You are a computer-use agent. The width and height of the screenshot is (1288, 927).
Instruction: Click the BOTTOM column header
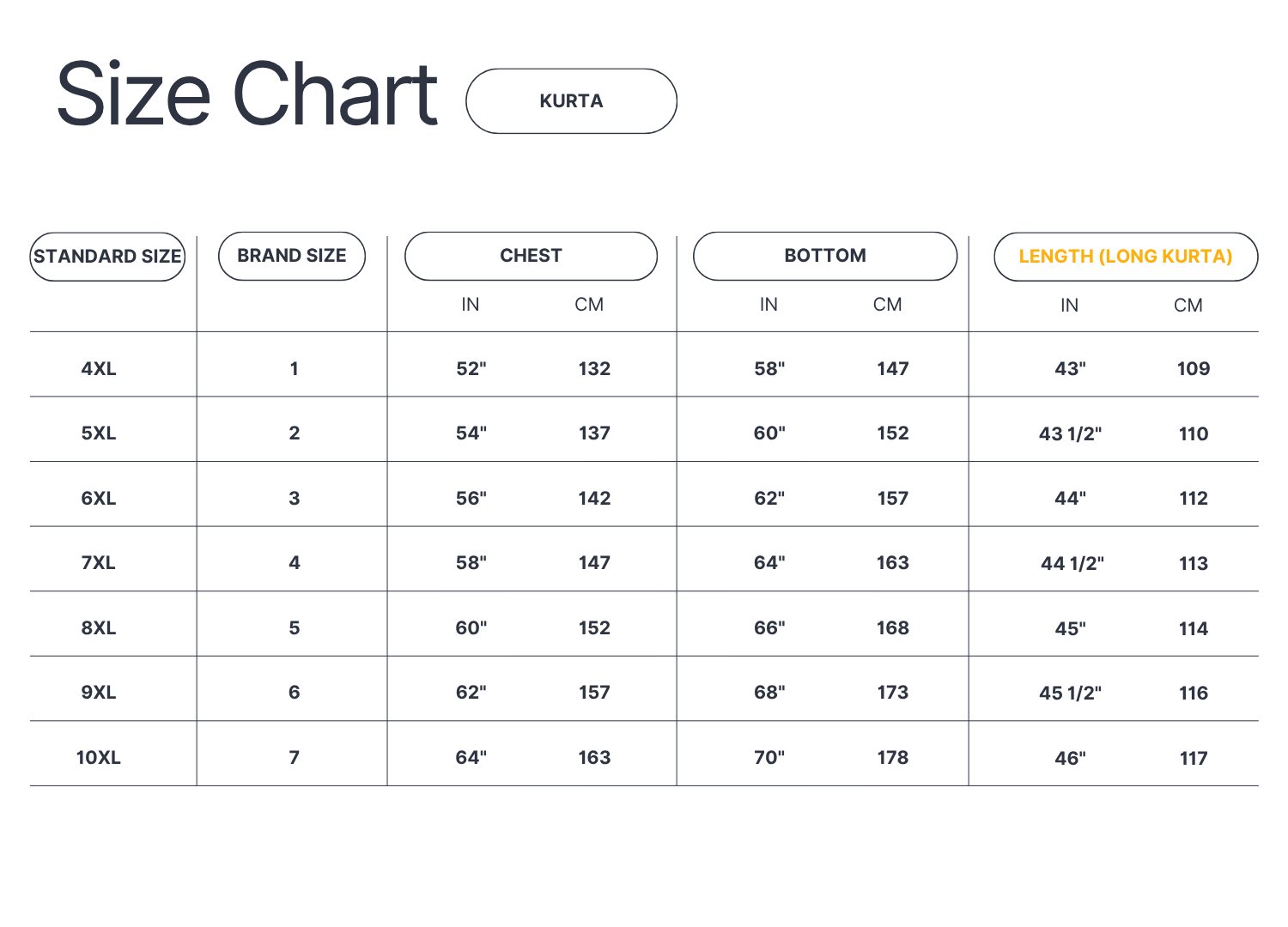pos(825,256)
